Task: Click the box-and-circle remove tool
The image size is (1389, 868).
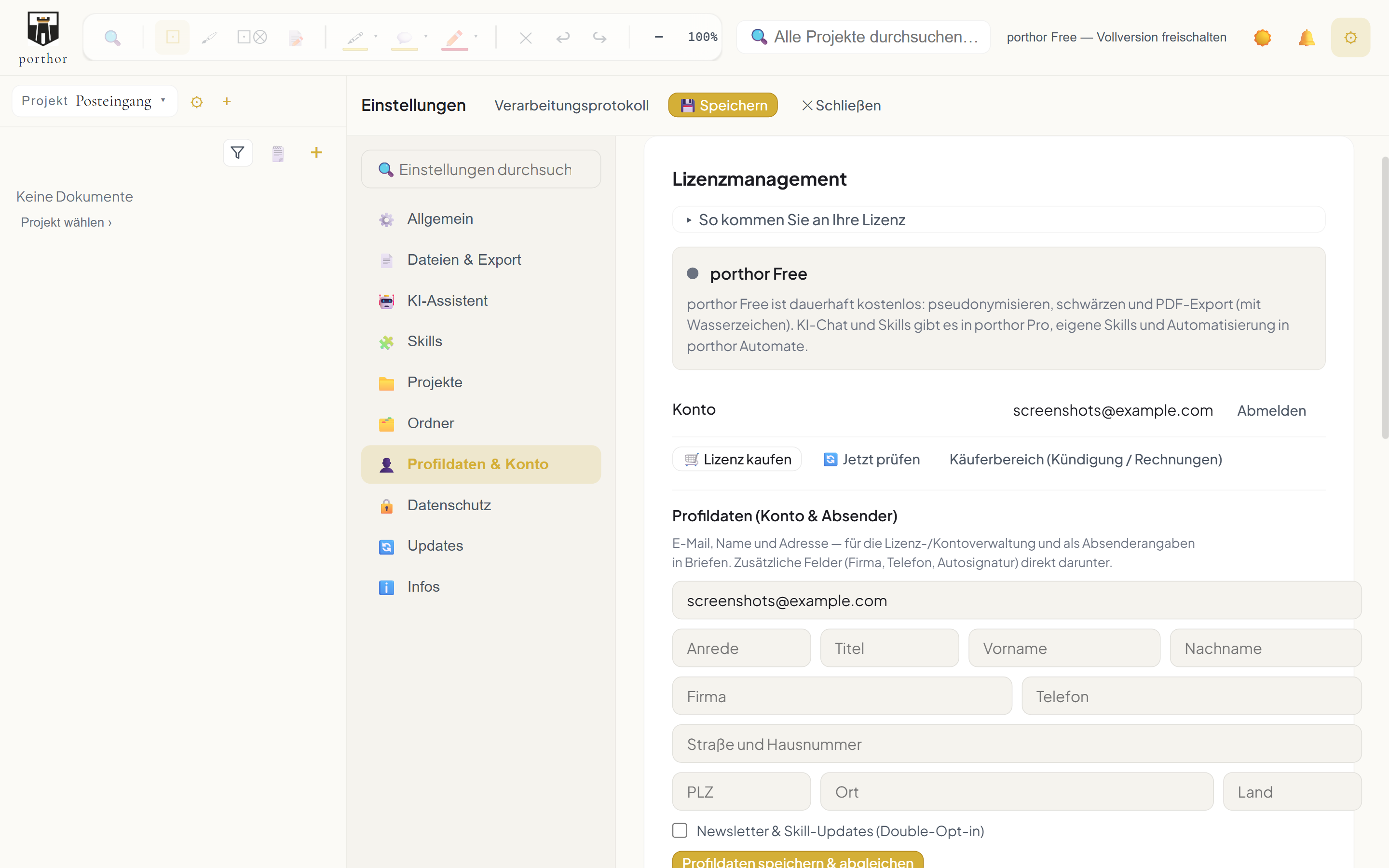Action: coord(252,38)
